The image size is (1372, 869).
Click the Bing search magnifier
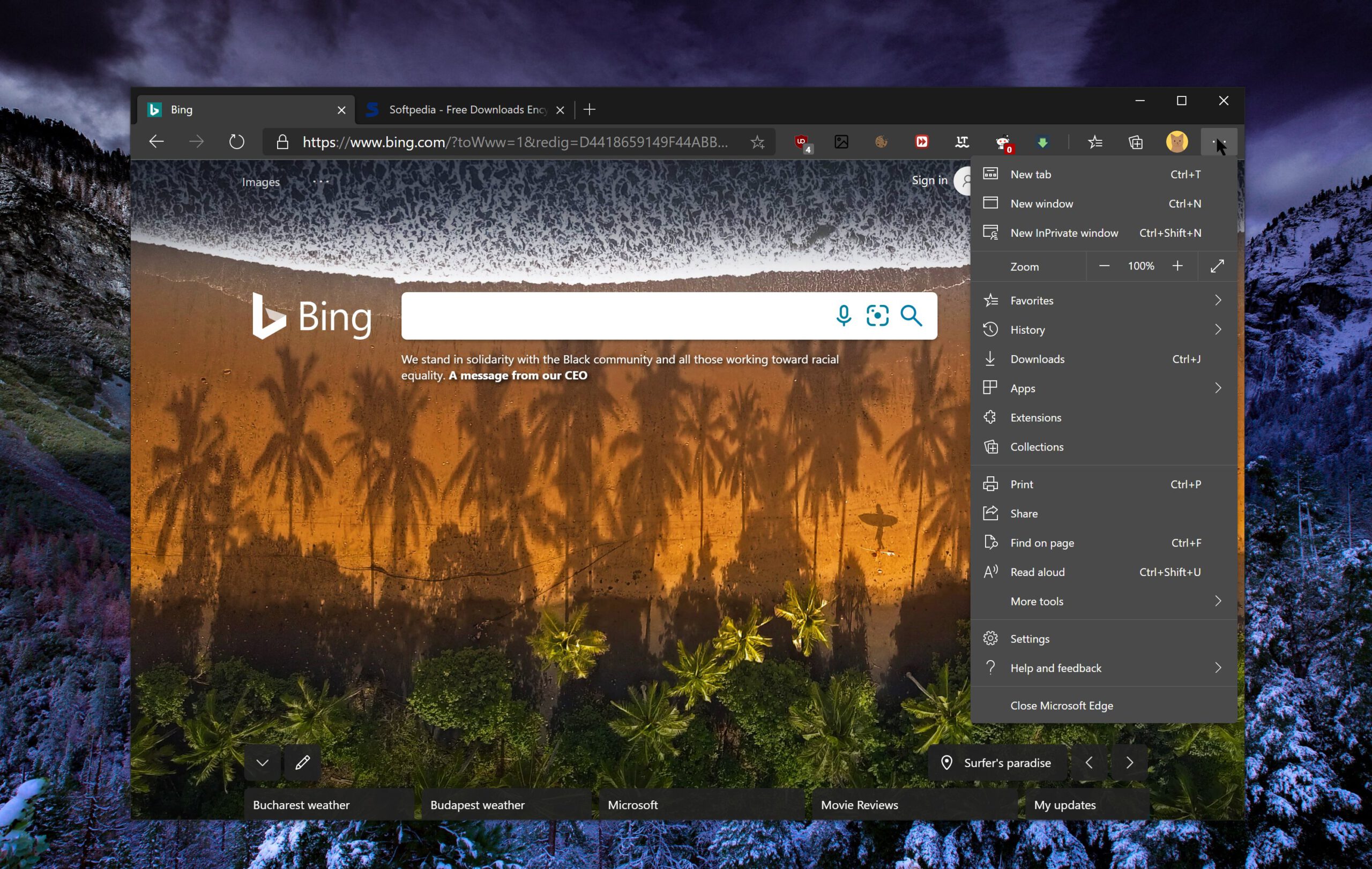click(911, 316)
